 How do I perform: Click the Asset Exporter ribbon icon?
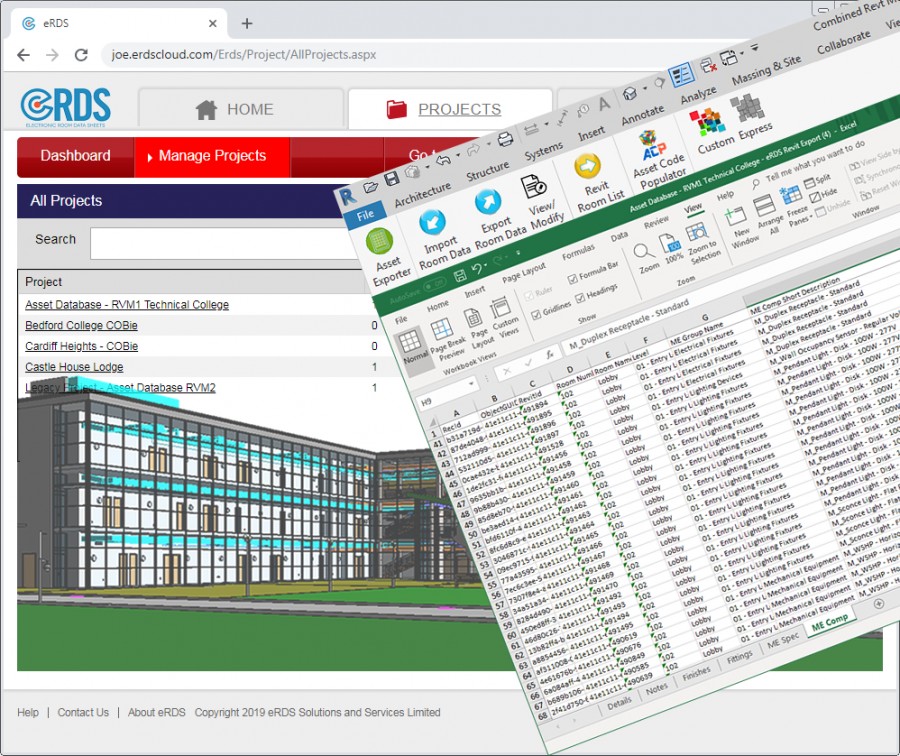[x=379, y=241]
